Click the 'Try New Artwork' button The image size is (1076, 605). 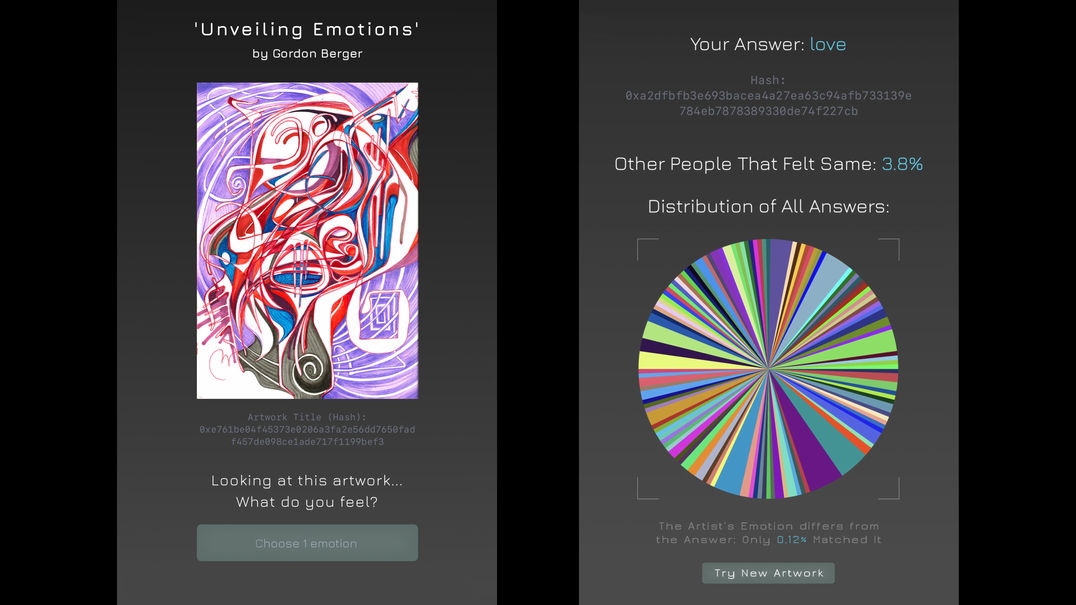point(768,573)
